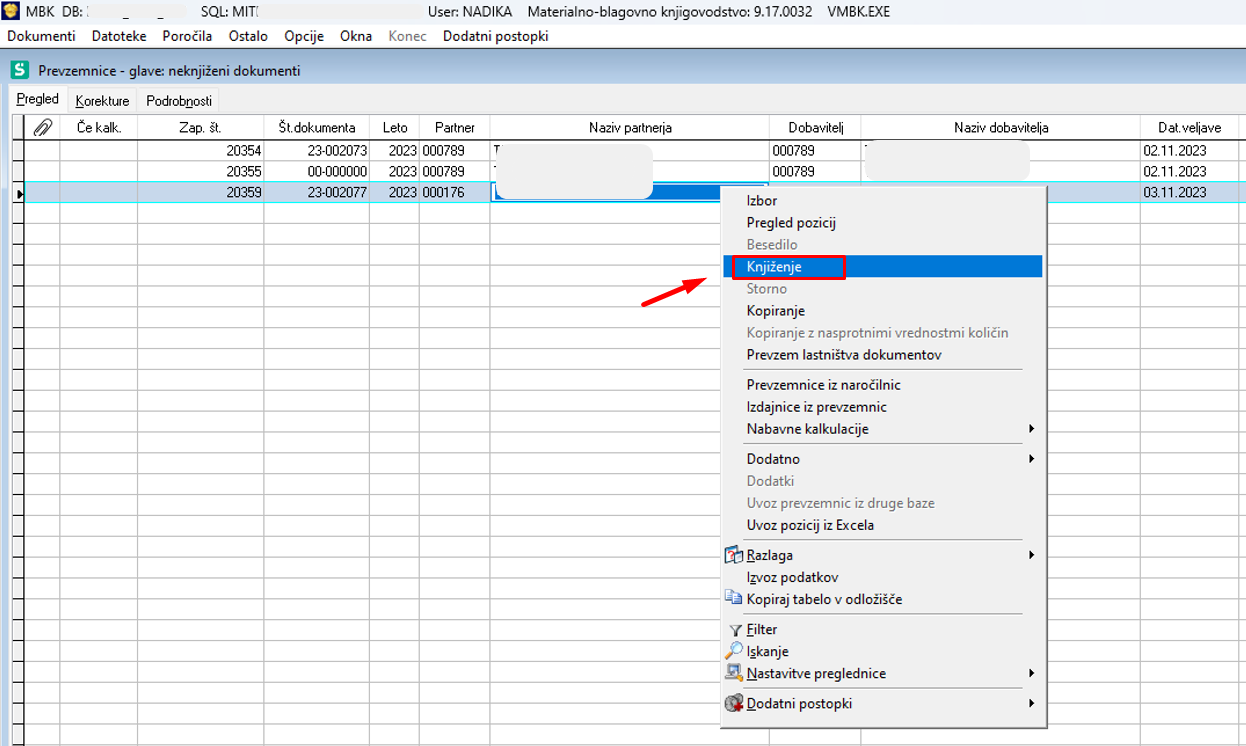1246x746 pixels.
Task: Open the Poročila menu
Action: pyautogui.click(x=187, y=36)
